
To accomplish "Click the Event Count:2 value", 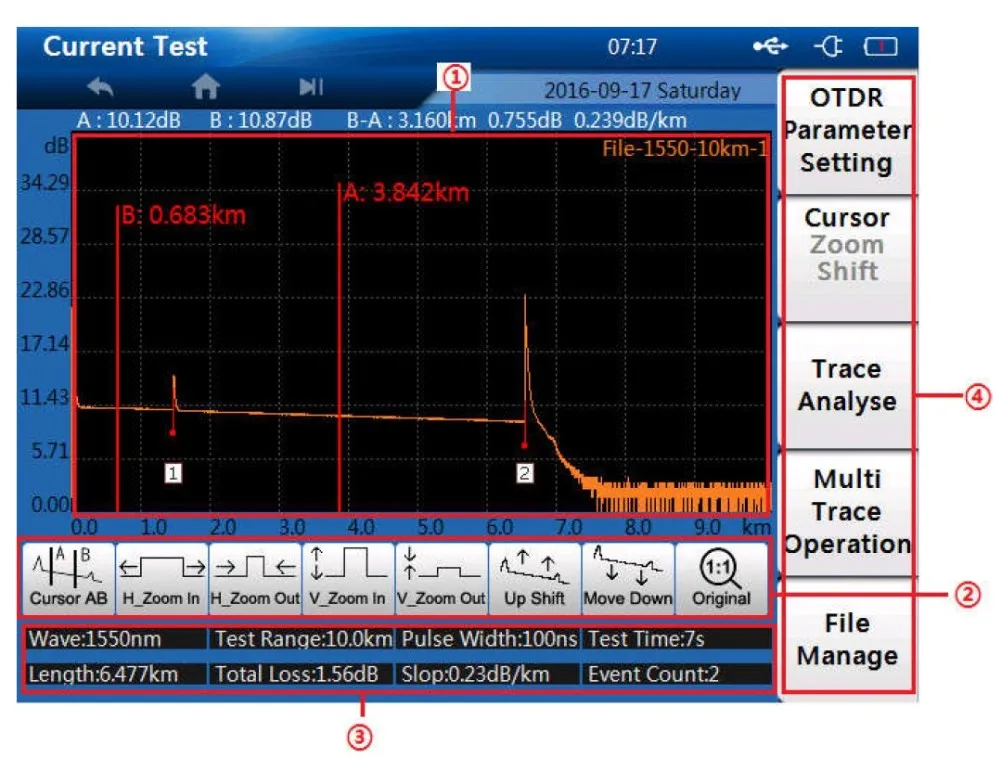I will click(x=676, y=674).
